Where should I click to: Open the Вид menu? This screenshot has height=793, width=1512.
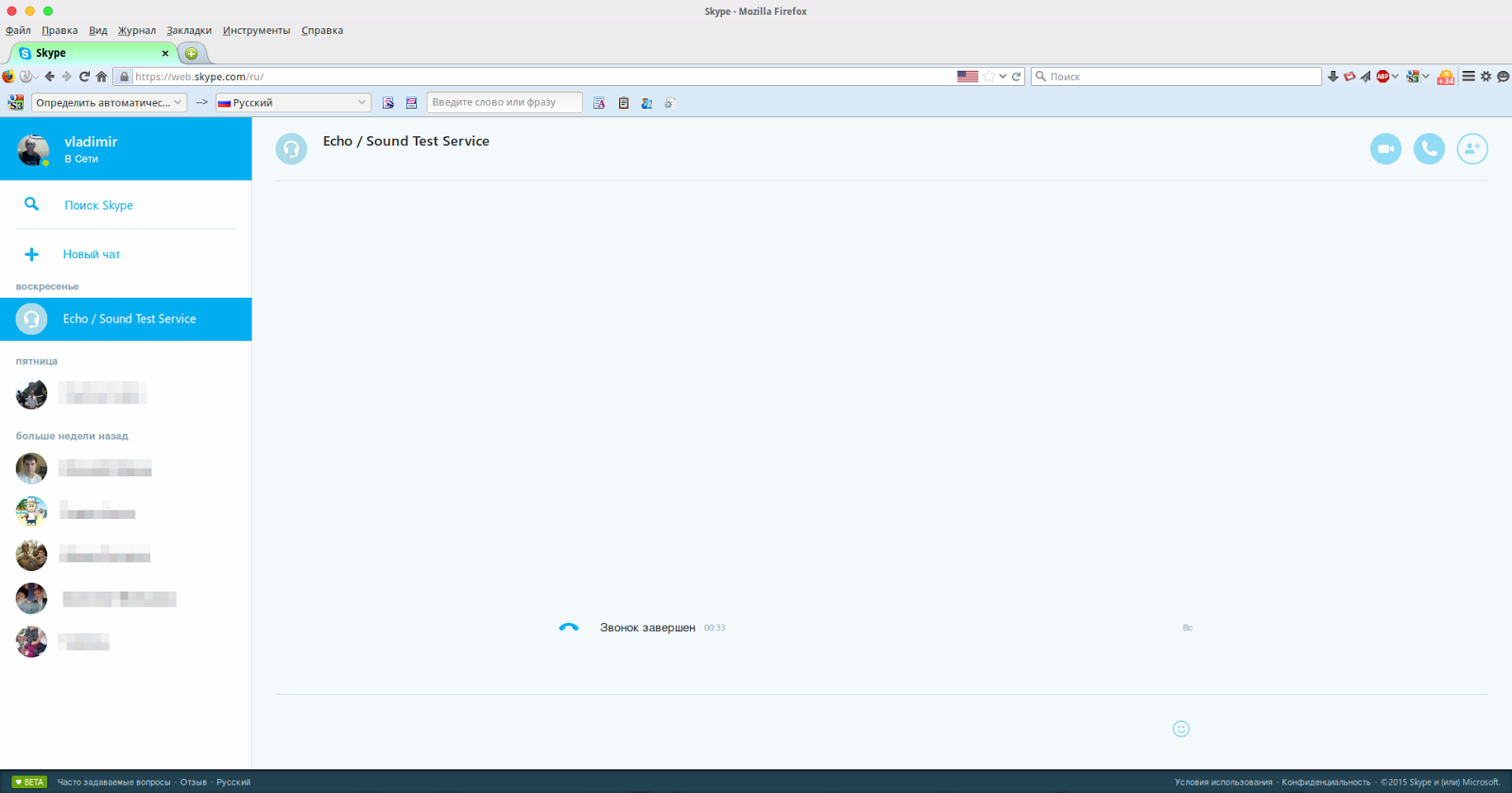[98, 30]
